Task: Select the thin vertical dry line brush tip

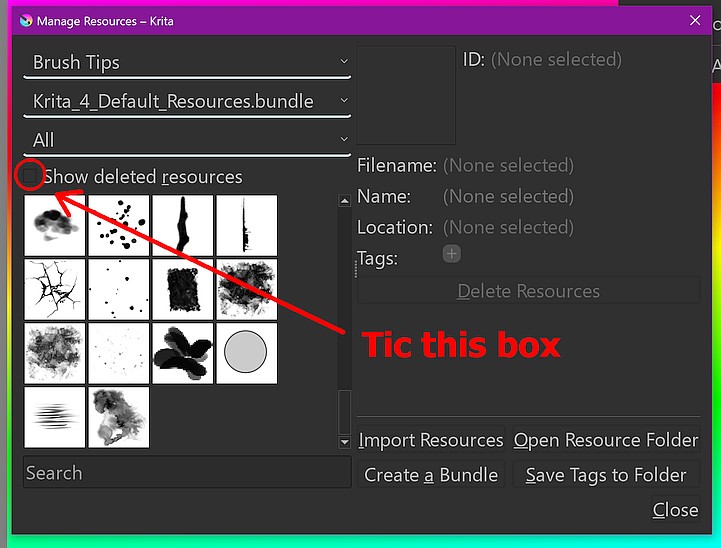Action: (246, 225)
